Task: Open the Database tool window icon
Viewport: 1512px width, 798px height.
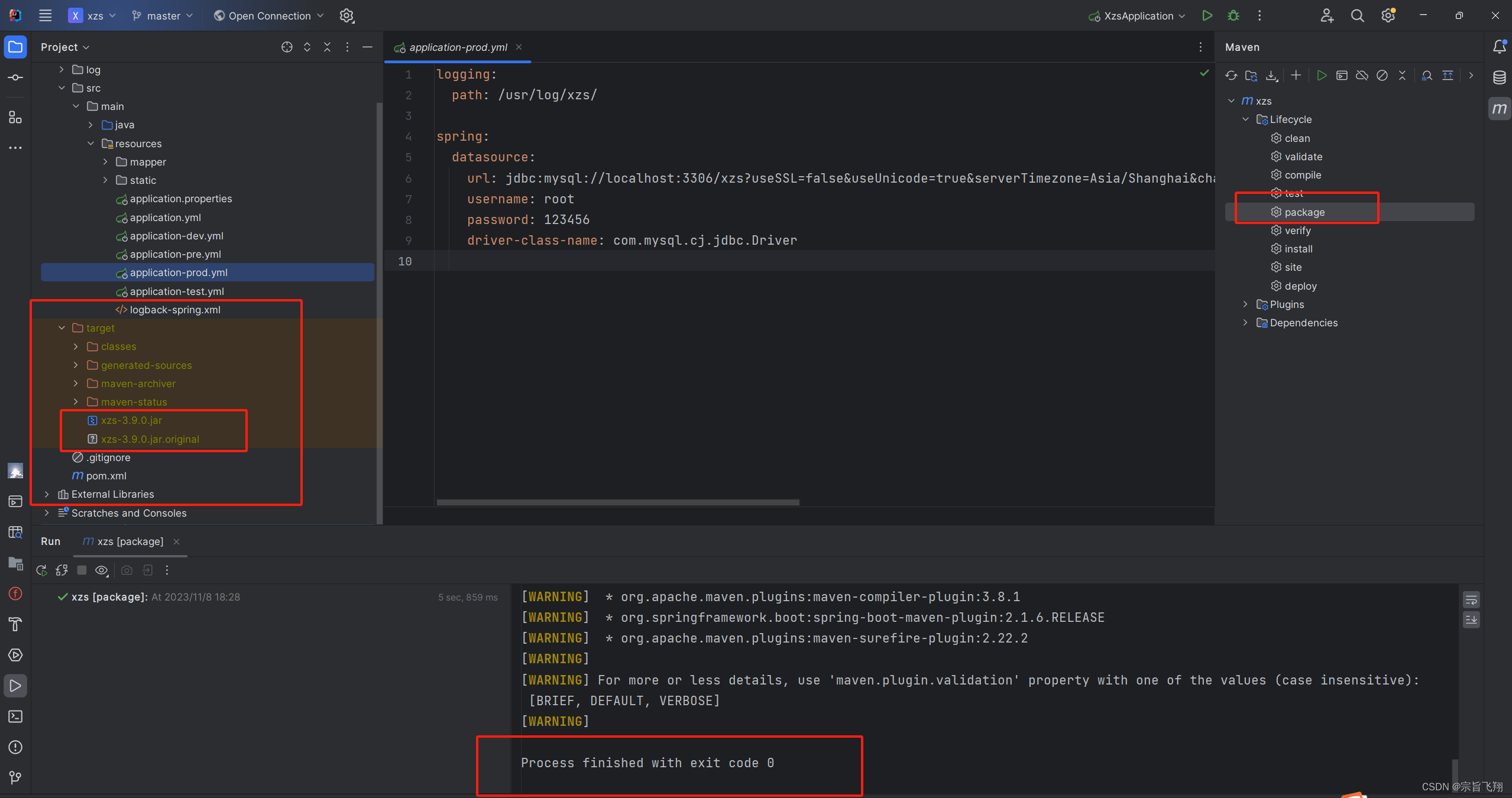Action: (x=1499, y=77)
